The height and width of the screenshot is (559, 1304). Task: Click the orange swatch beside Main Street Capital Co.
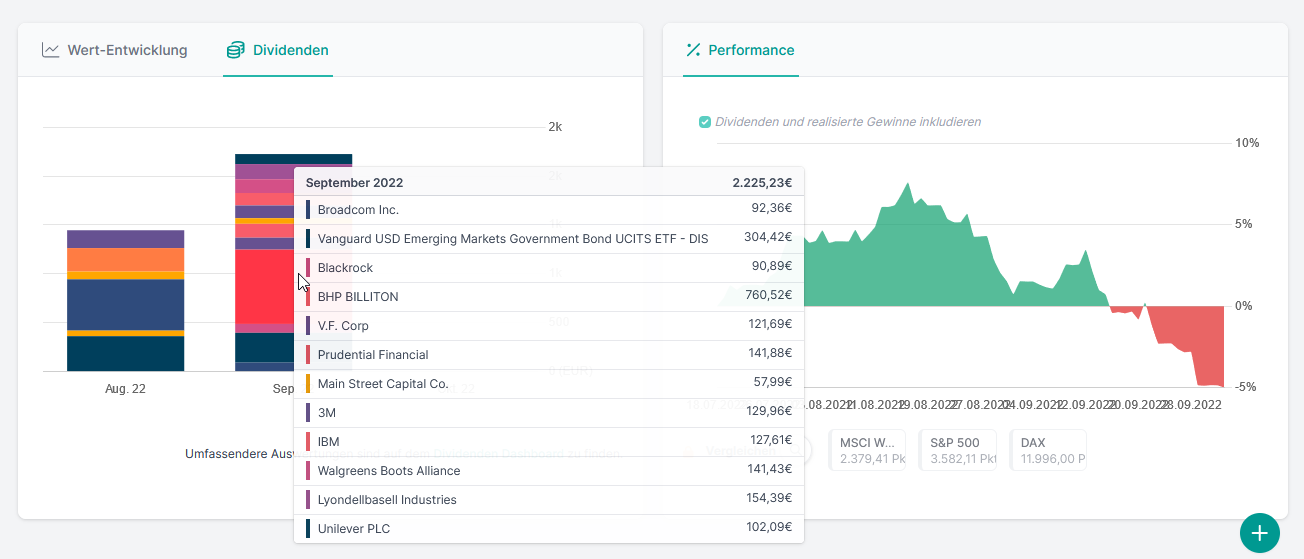tap(308, 384)
